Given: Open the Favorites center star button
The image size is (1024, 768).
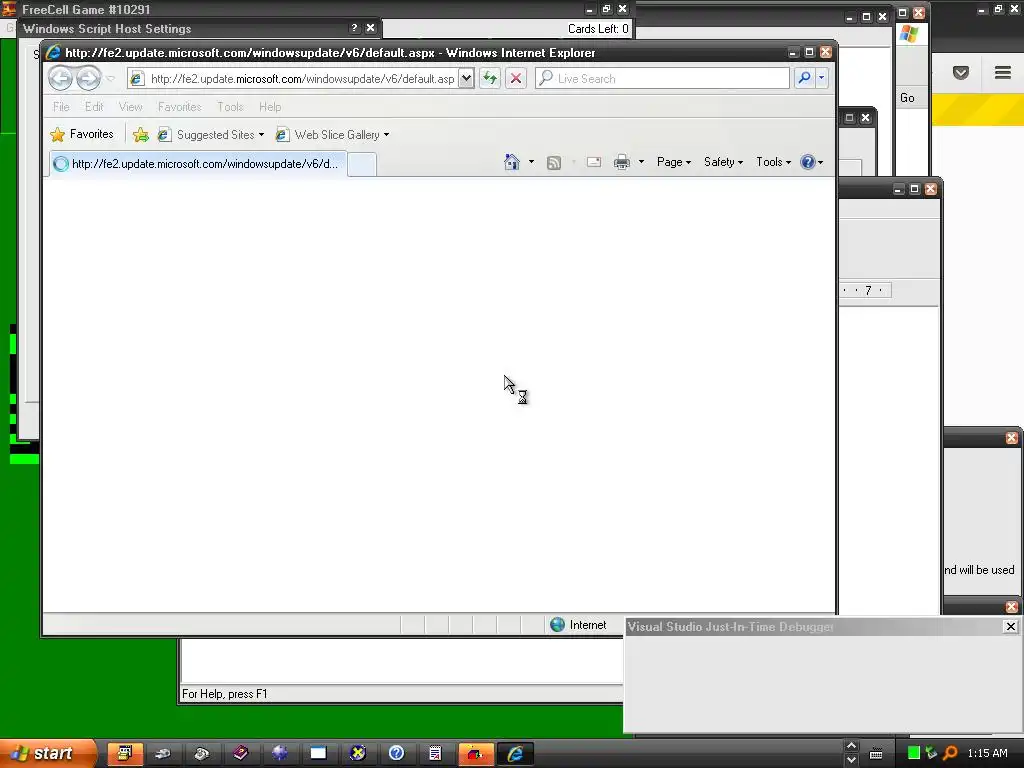Looking at the screenshot, I should (x=82, y=134).
